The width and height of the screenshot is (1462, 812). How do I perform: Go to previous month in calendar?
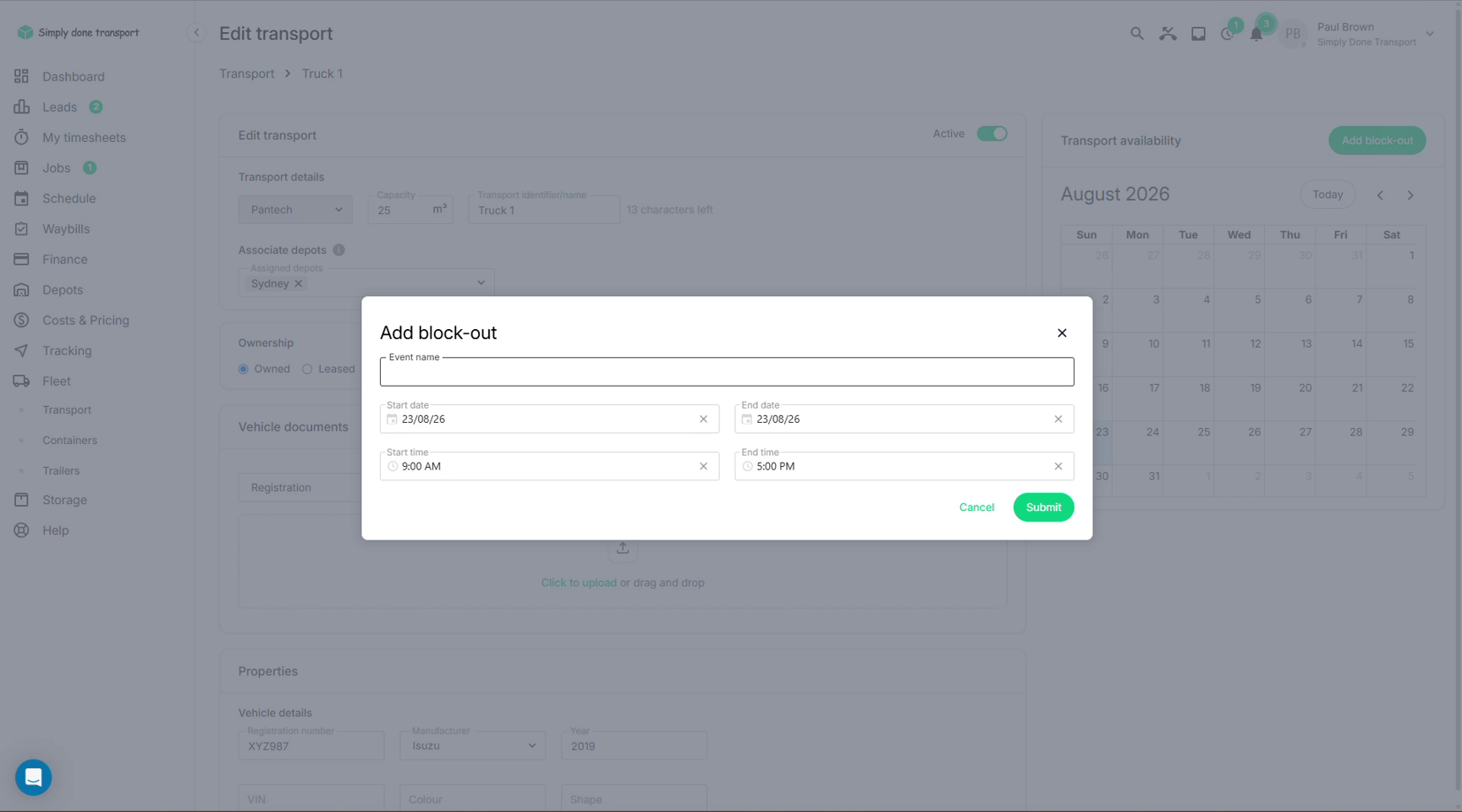(x=1380, y=195)
